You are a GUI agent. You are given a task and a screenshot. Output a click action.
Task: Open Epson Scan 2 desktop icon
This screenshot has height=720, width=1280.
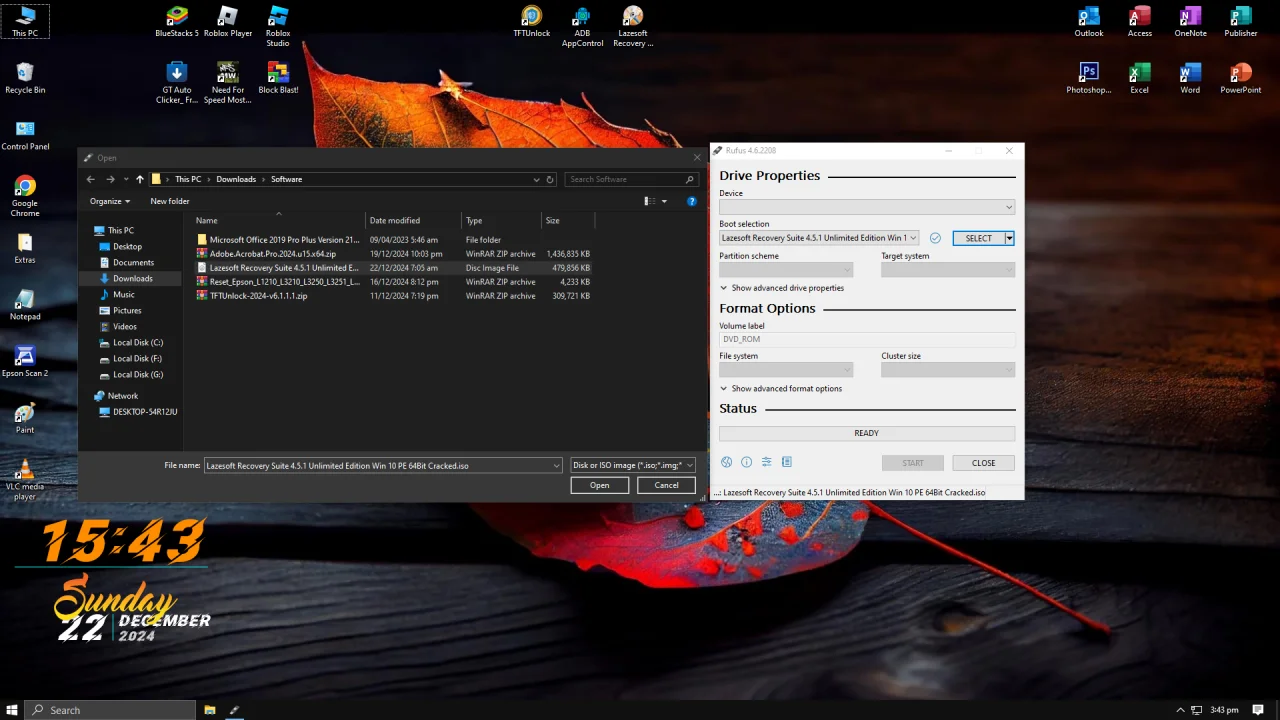(25, 362)
